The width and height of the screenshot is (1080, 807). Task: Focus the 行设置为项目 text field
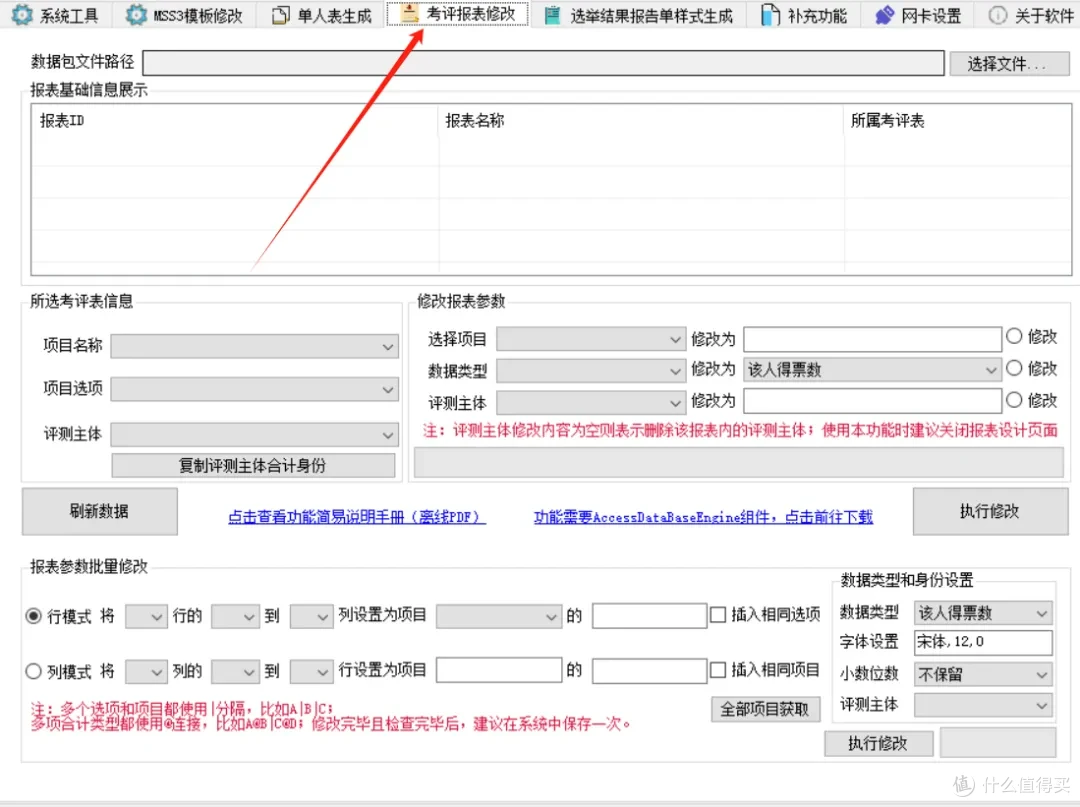[499, 670]
